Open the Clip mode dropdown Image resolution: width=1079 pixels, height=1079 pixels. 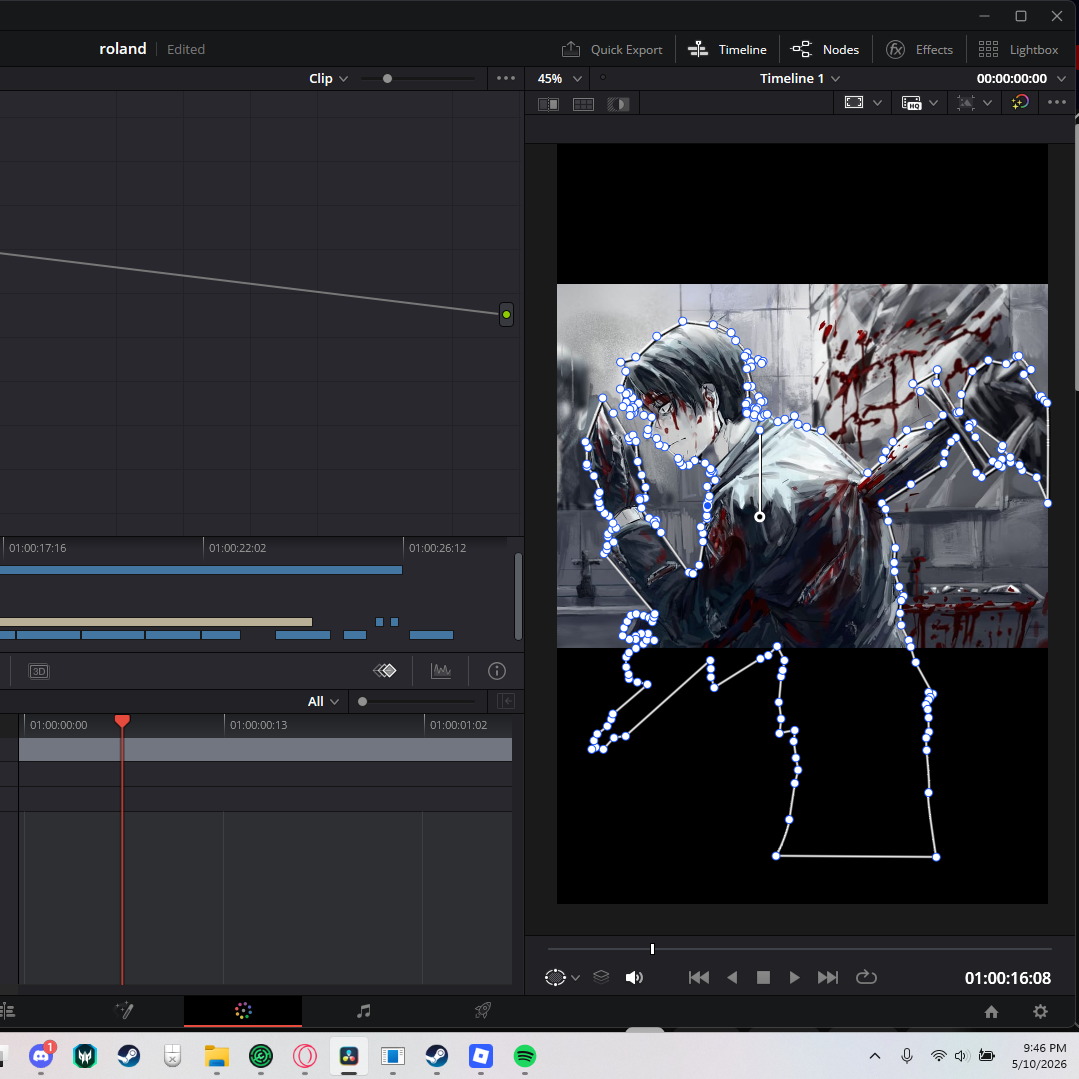point(328,78)
